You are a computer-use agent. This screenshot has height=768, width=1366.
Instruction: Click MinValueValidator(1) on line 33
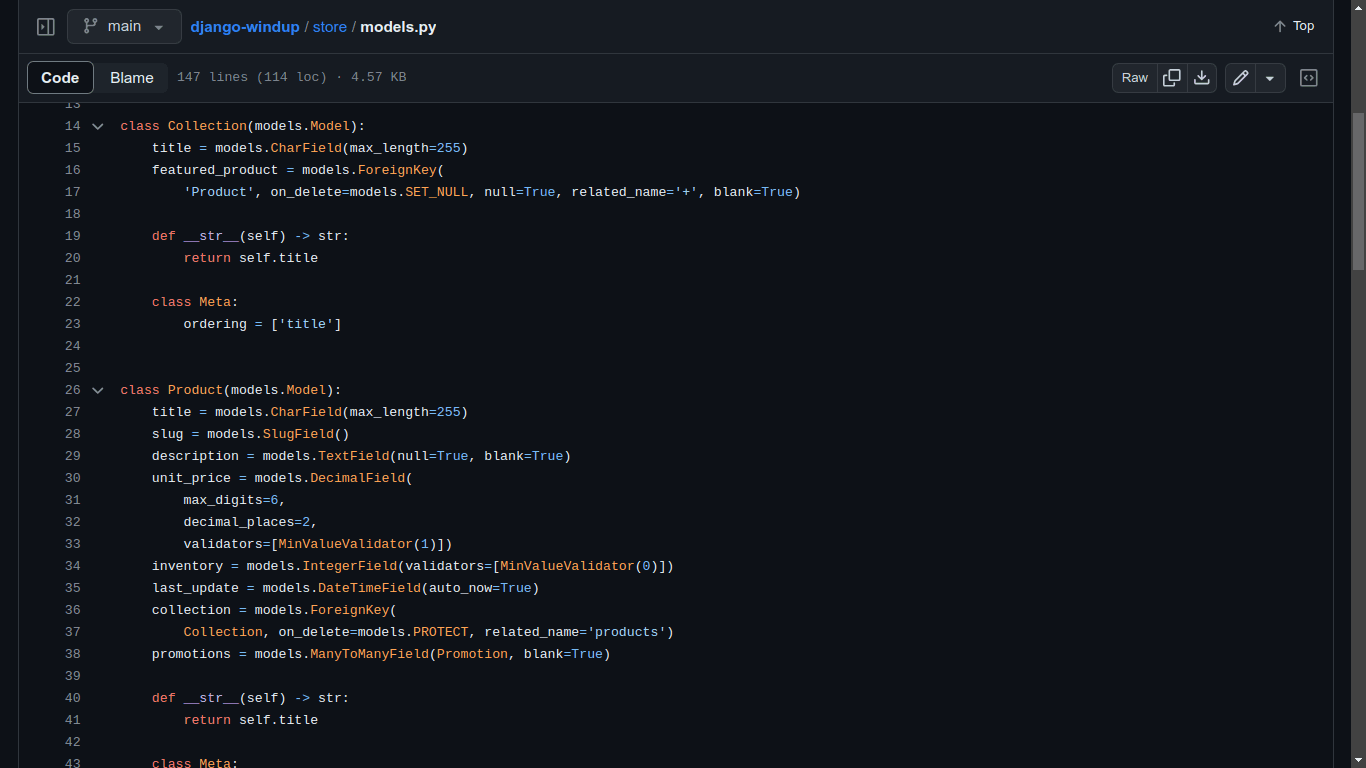click(357, 544)
